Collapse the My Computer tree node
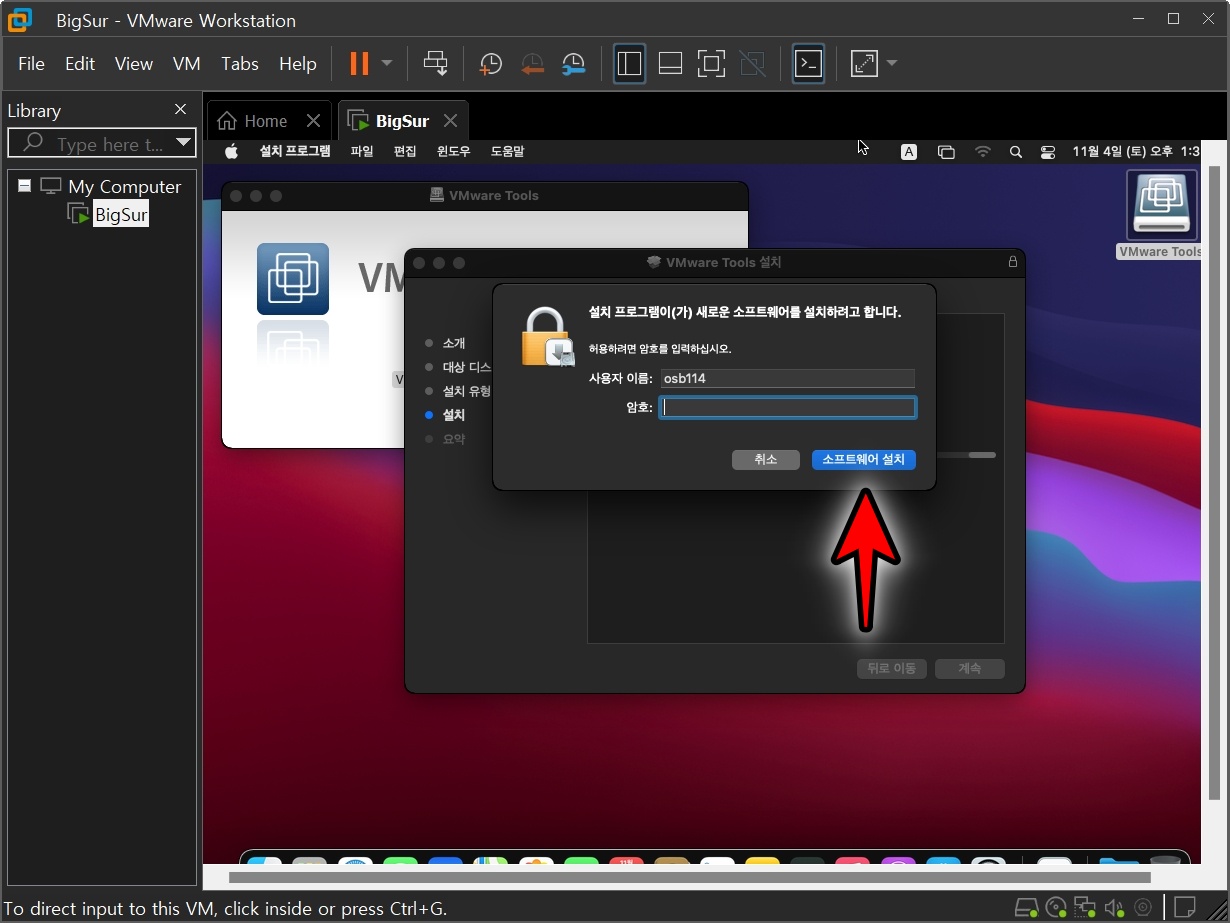The image size is (1230, 923). [25, 186]
